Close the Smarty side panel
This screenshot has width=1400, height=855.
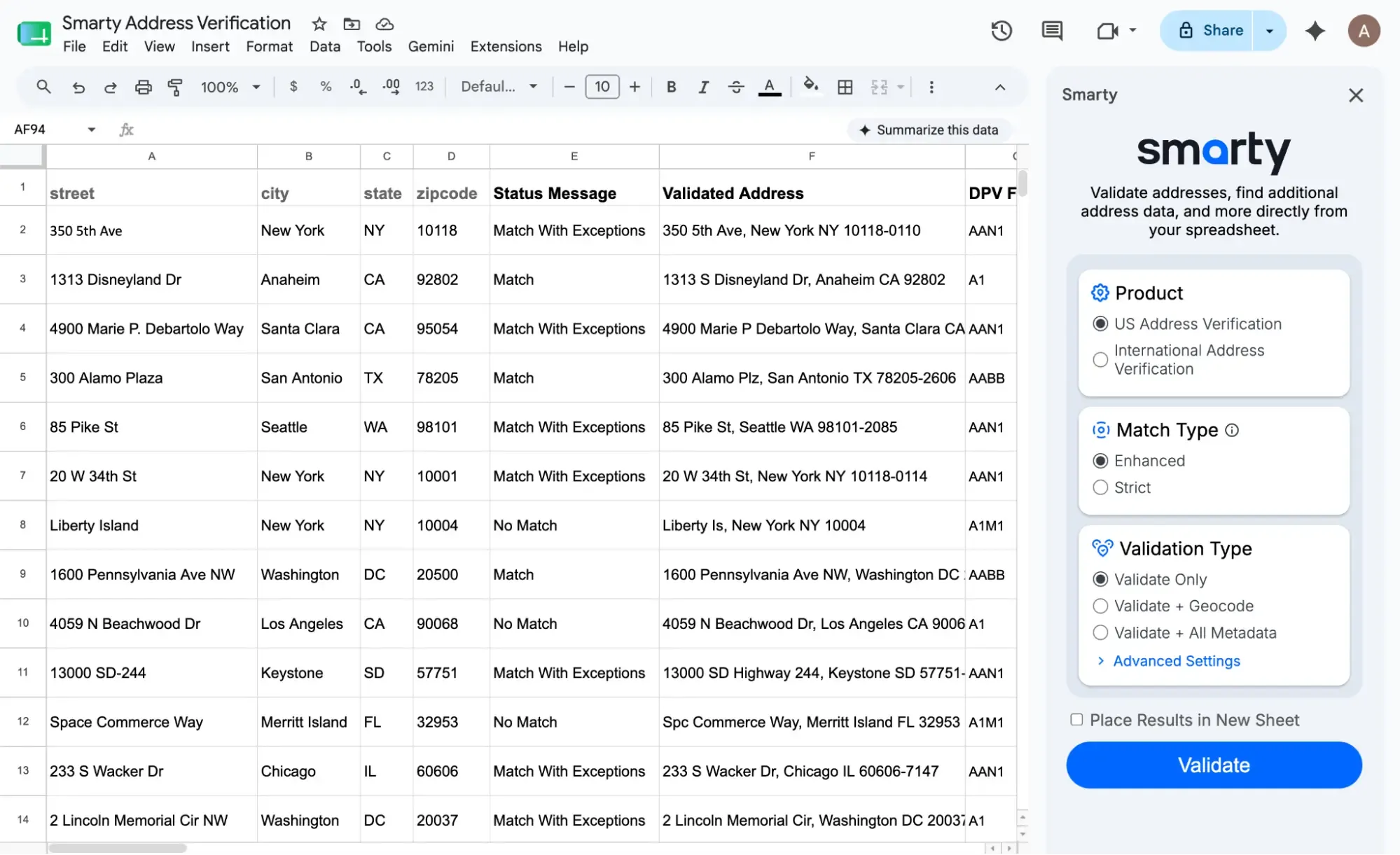pos(1356,95)
